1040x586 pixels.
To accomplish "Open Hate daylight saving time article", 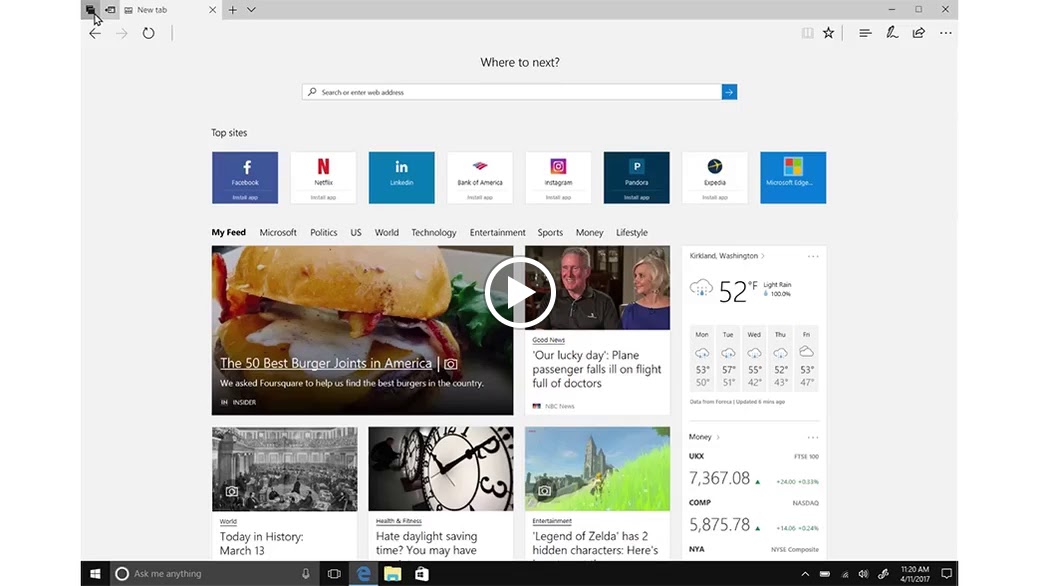I will (x=426, y=544).
